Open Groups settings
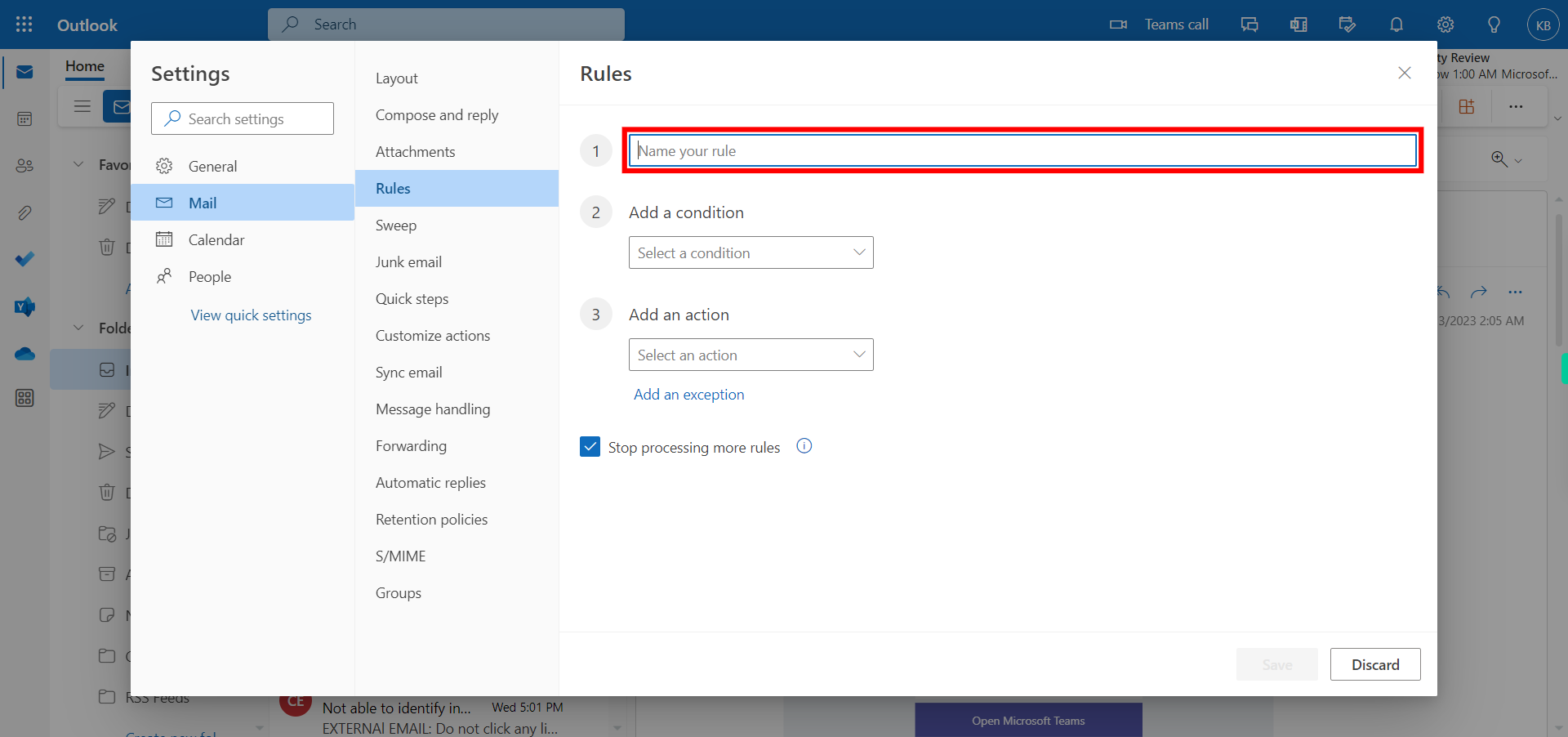Viewport: 1568px width, 737px height. point(457,593)
